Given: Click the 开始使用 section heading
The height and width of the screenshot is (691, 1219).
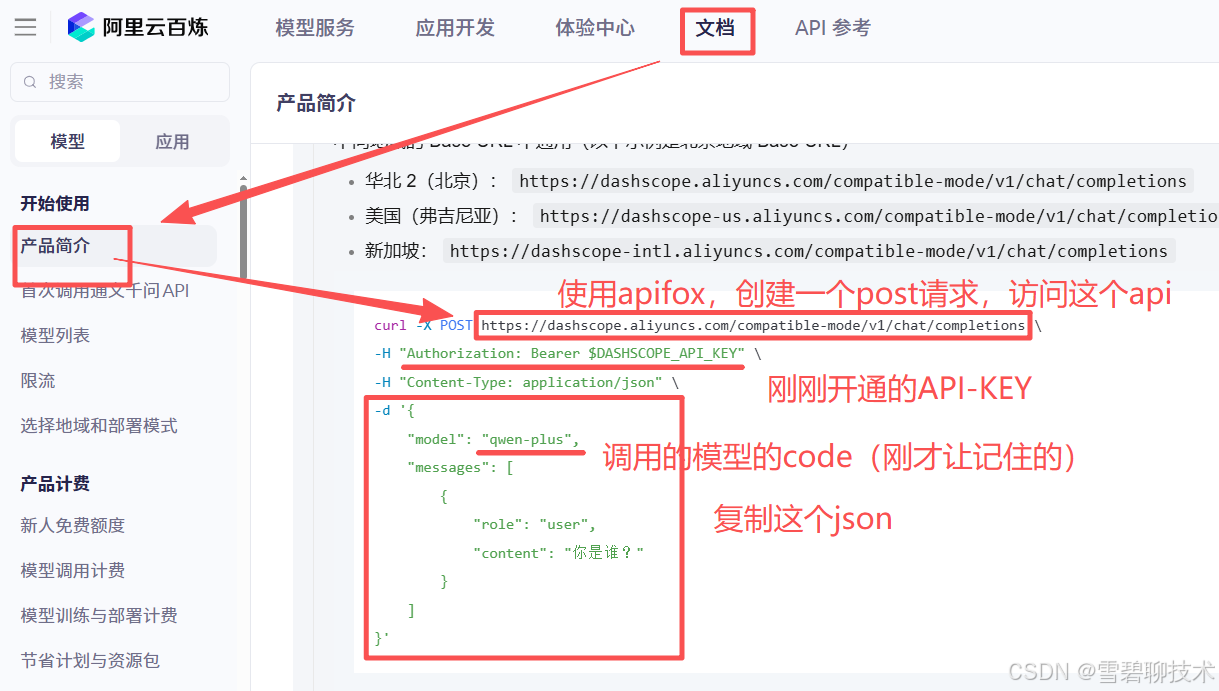Looking at the screenshot, I should [55, 204].
